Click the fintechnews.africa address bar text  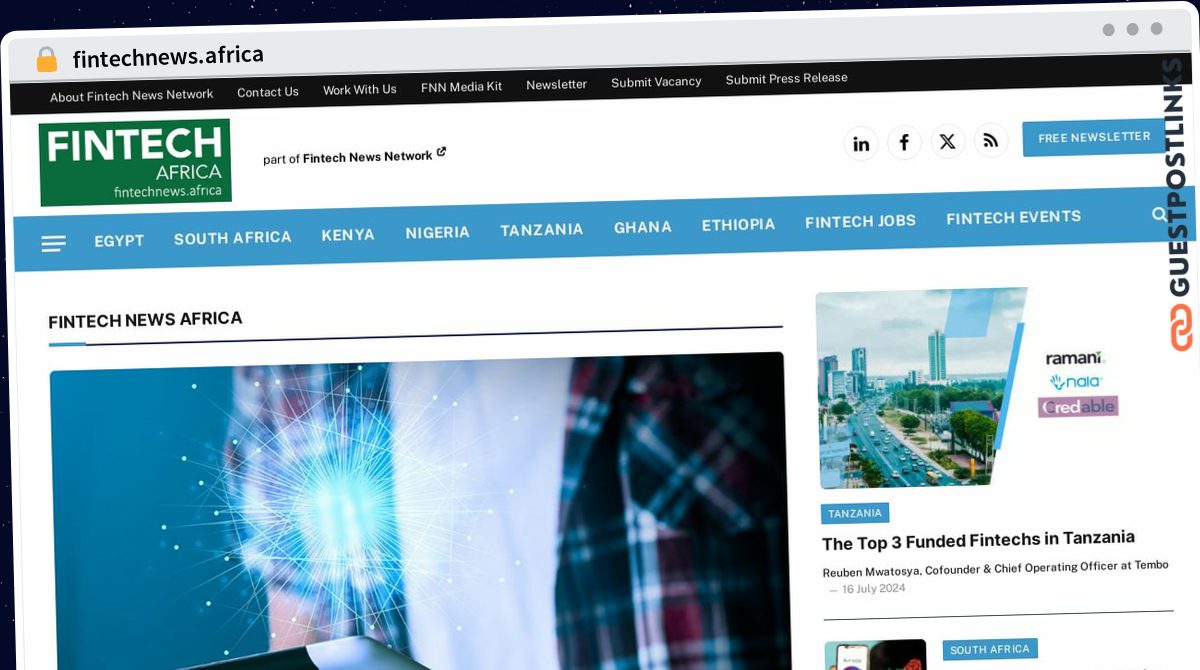168,57
